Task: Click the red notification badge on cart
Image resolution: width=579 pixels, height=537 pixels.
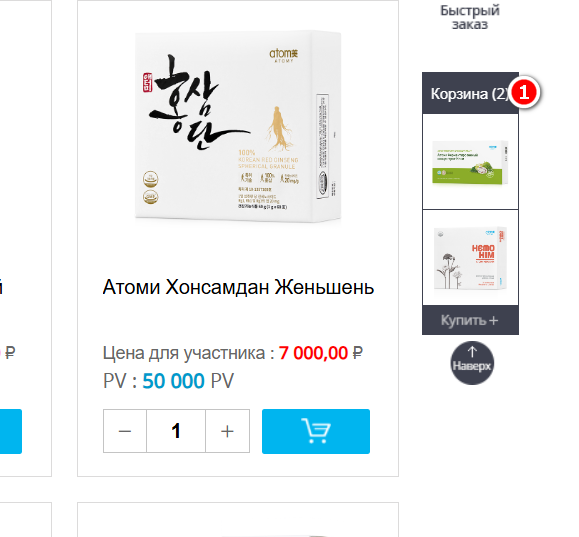Action: coord(524,92)
